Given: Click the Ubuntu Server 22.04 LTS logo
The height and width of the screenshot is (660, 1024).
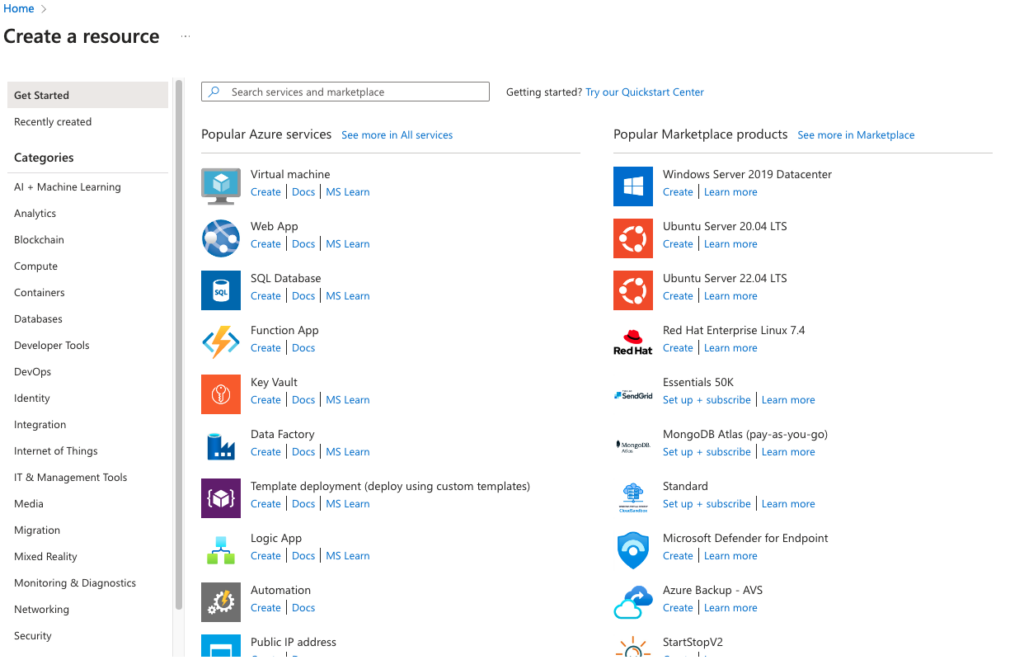Looking at the screenshot, I should pyautogui.click(x=633, y=291).
